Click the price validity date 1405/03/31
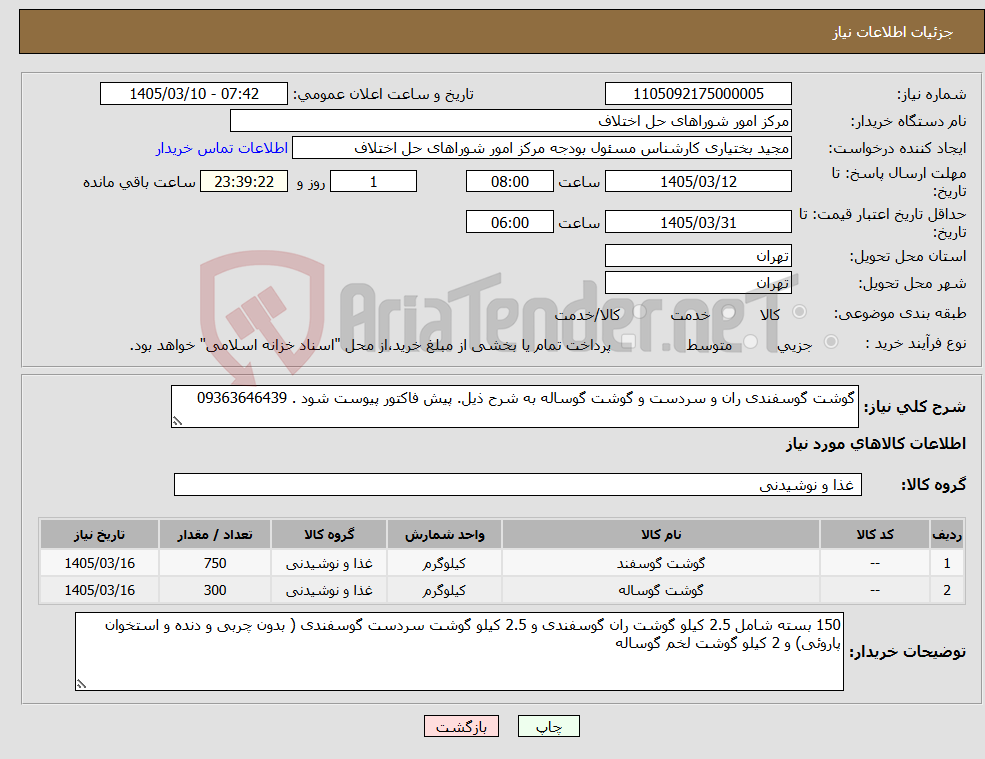 pos(698,222)
